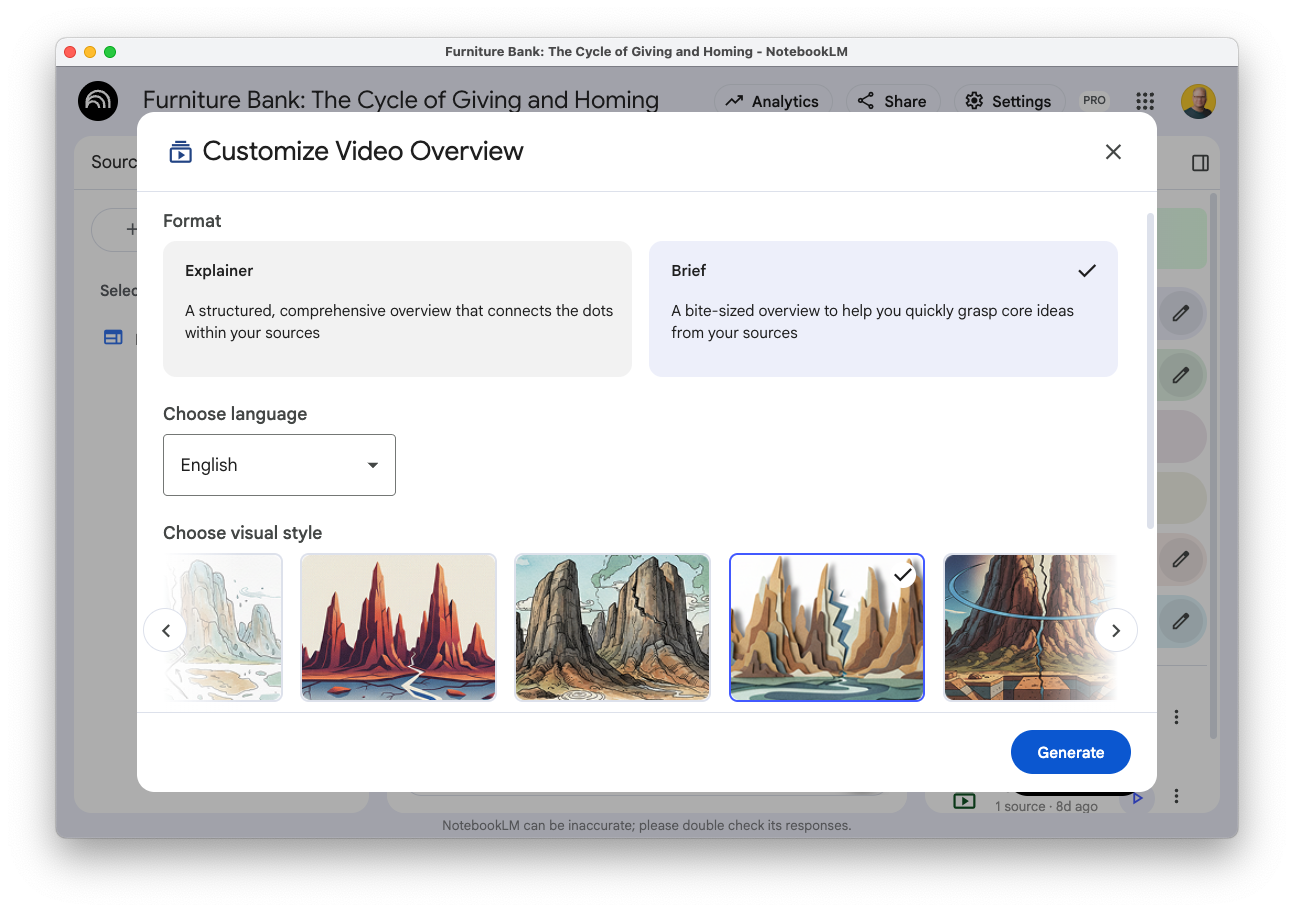The height and width of the screenshot is (912, 1294).
Task: Click the Video Overview icon in dialog header
Action: tap(180, 152)
